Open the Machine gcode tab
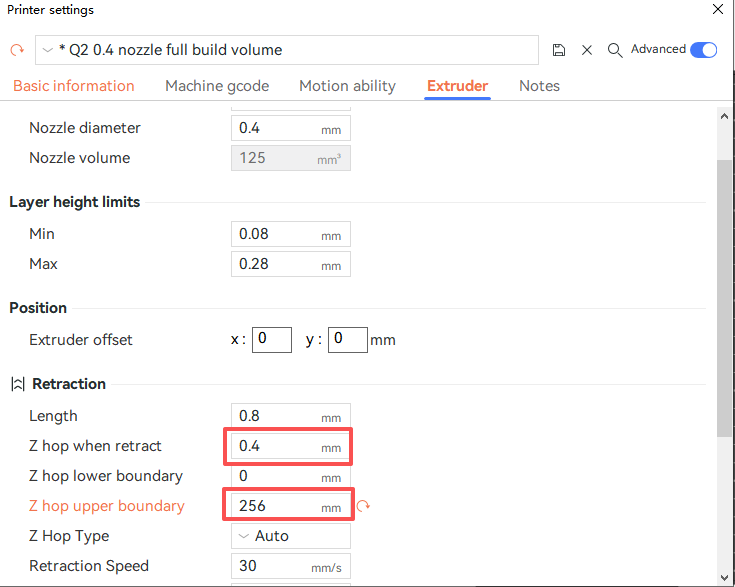Image resolution: width=735 pixels, height=587 pixels. 217,86
